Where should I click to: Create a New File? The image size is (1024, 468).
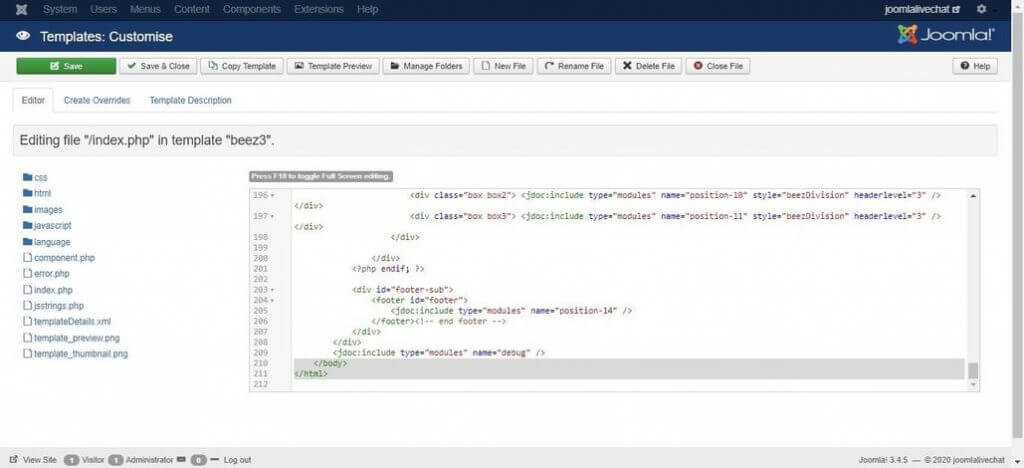tap(504, 66)
